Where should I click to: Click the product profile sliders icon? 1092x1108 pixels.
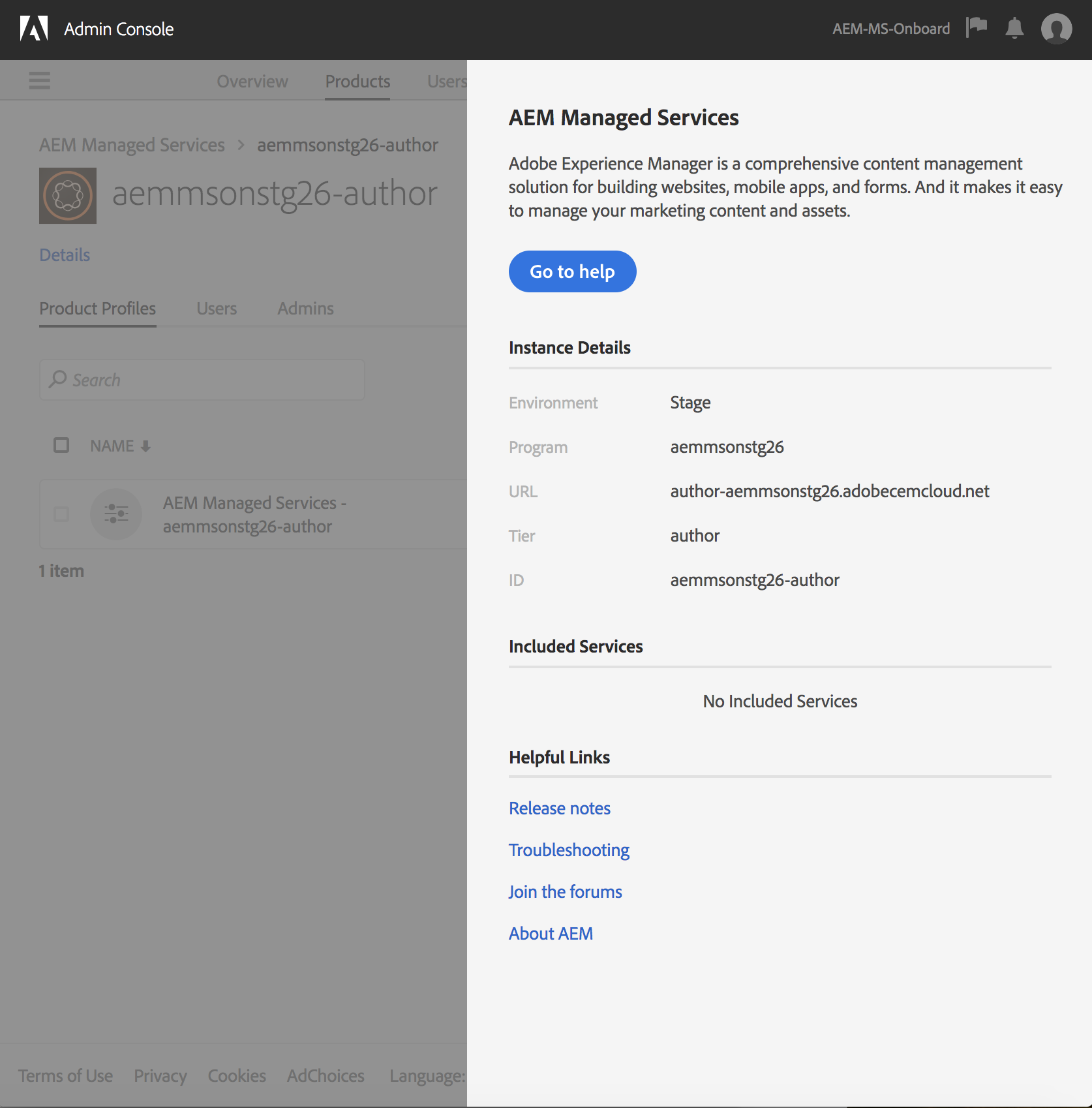(x=116, y=514)
